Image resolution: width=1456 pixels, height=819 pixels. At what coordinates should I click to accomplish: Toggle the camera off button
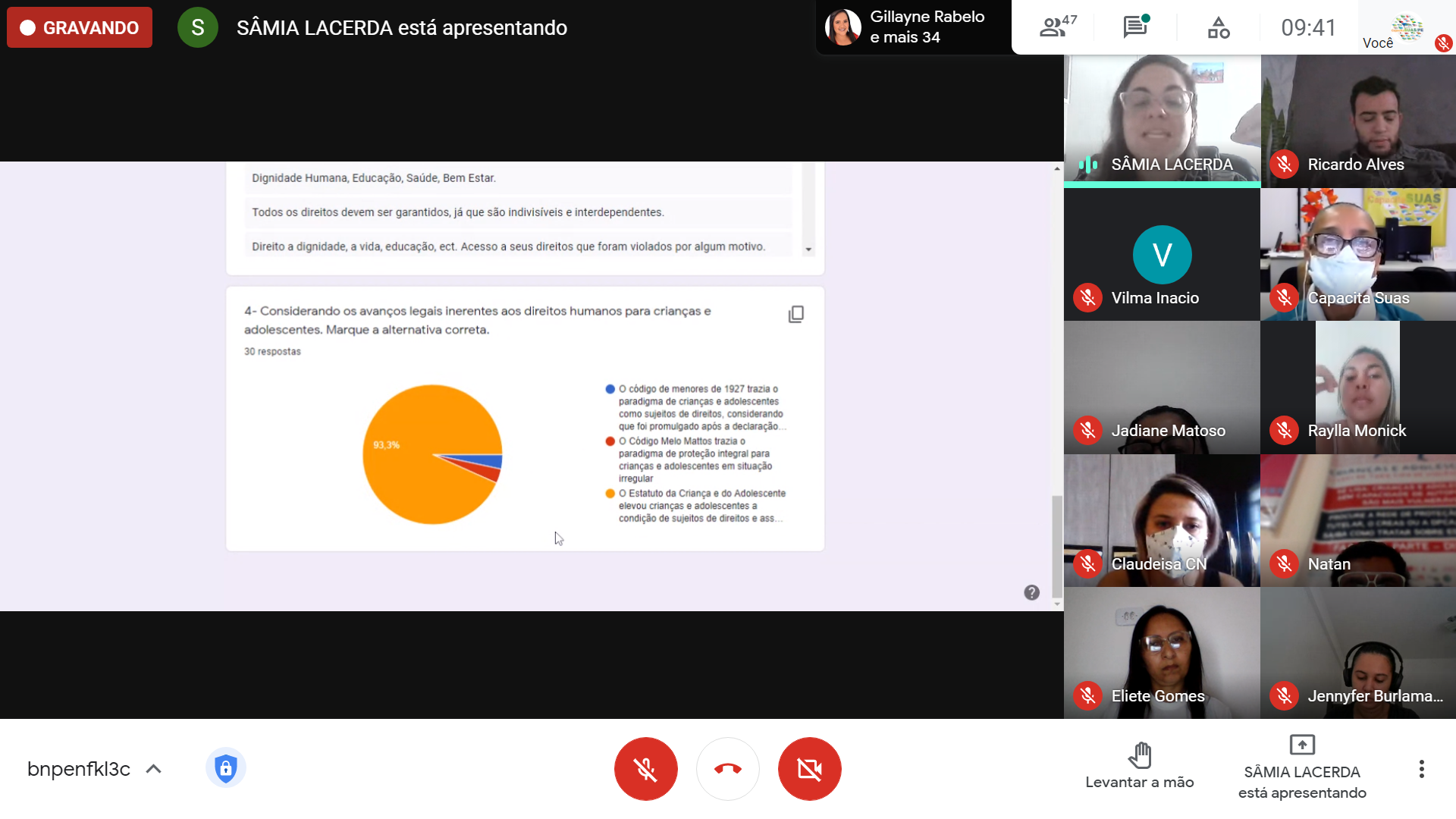click(x=809, y=769)
